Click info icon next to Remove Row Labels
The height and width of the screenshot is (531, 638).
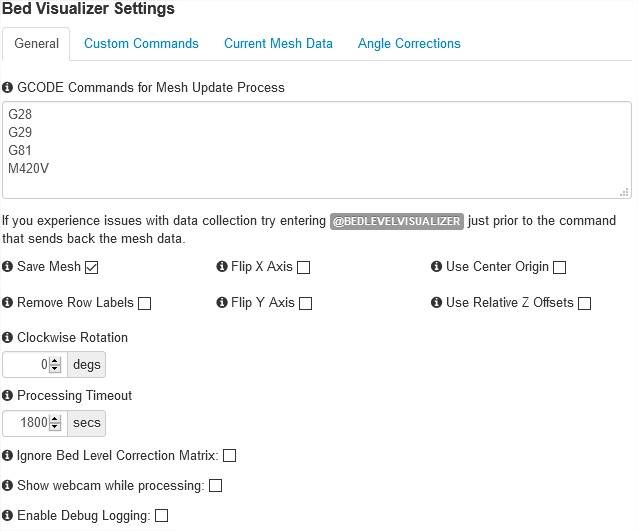point(8,303)
